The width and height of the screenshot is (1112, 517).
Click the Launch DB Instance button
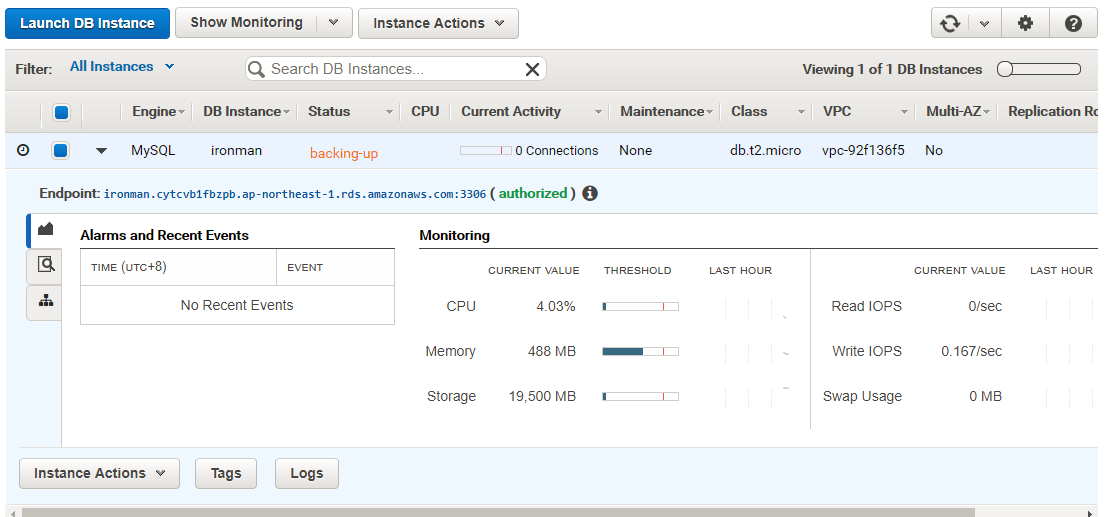pos(87,23)
